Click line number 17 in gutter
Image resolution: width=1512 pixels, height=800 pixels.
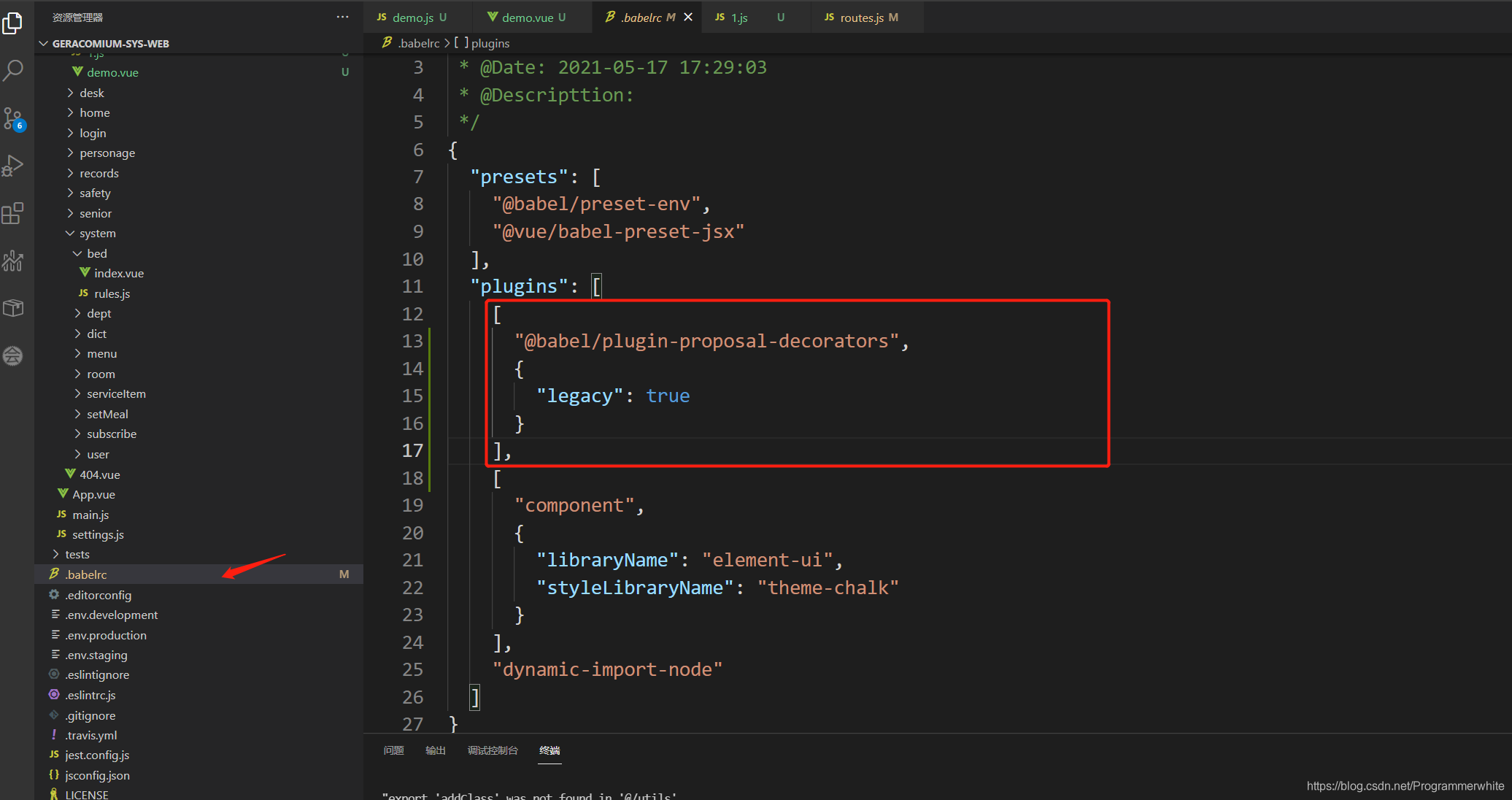point(413,450)
